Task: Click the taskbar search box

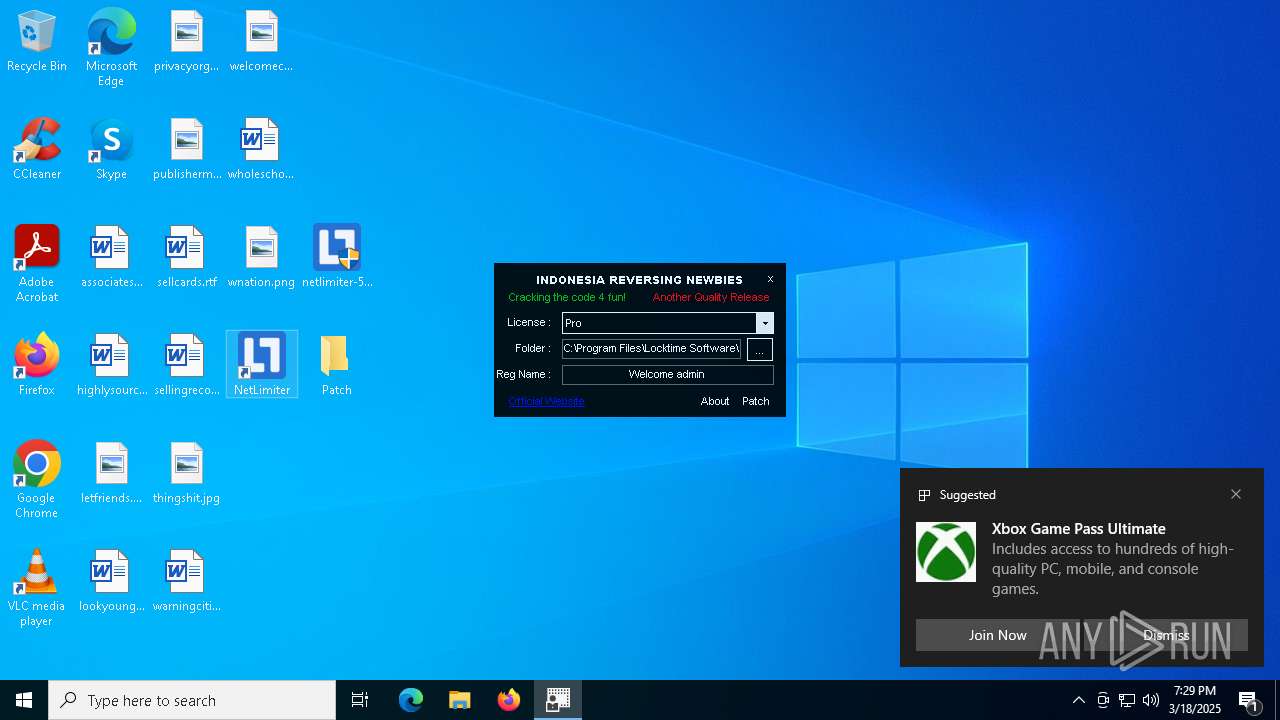Action: coord(192,700)
